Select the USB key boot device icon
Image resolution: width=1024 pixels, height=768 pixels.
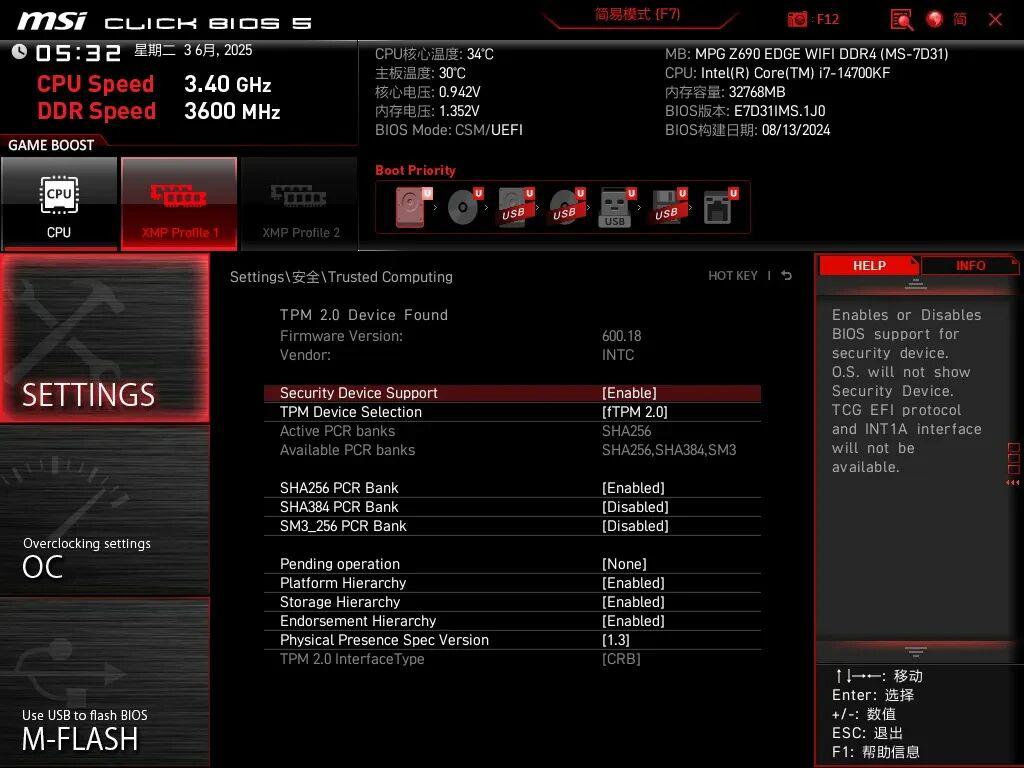(x=616, y=207)
